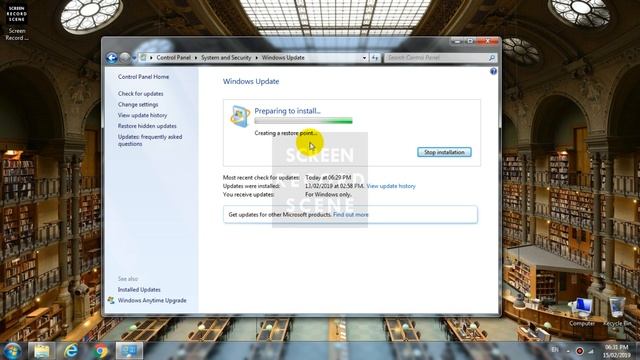This screenshot has width=640, height=360.
Task: Open the Recycle Bin desktop icon
Action: click(617, 312)
